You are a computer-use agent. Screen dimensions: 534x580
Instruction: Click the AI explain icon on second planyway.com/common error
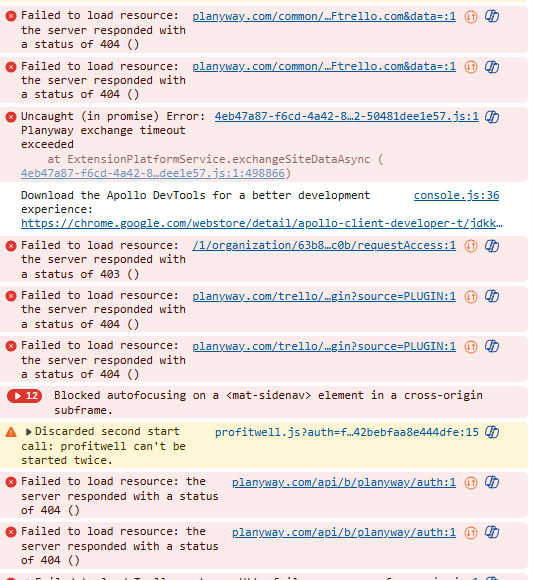click(492, 67)
